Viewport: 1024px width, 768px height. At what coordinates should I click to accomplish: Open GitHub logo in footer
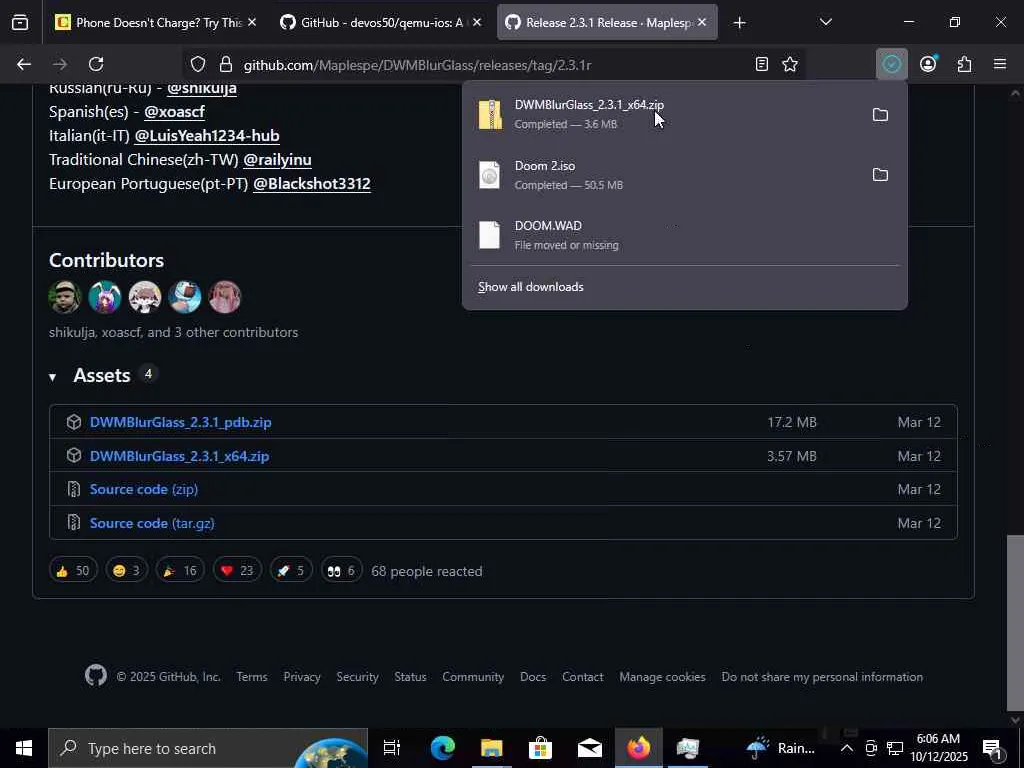(x=96, y=676)
